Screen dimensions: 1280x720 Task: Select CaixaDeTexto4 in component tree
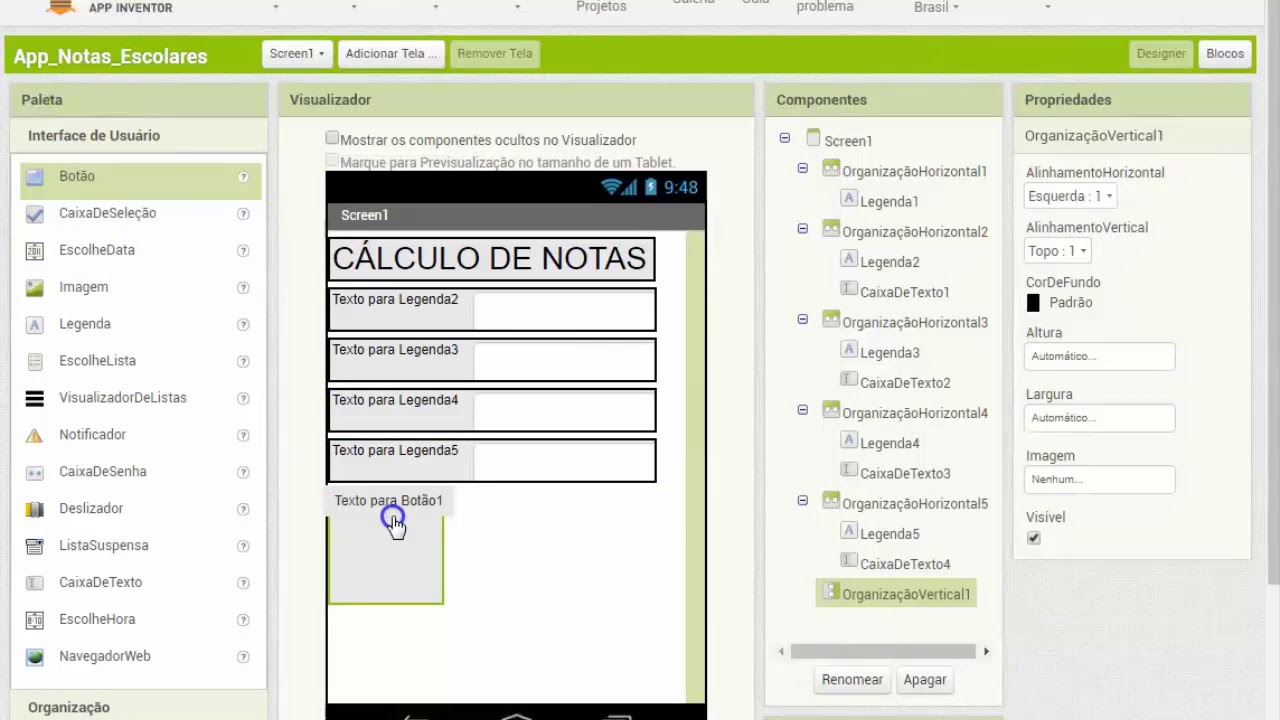pyautogui.click(x=905, y=565)
